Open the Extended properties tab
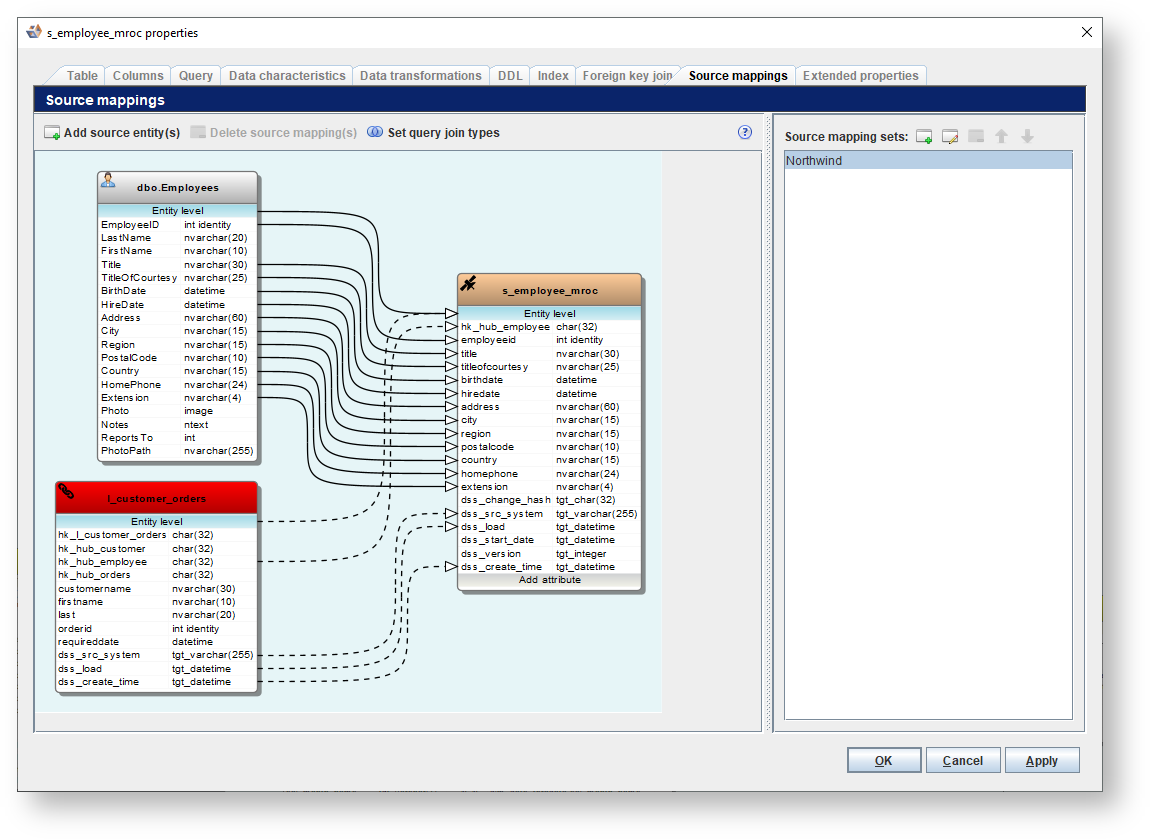 point(860,76)
